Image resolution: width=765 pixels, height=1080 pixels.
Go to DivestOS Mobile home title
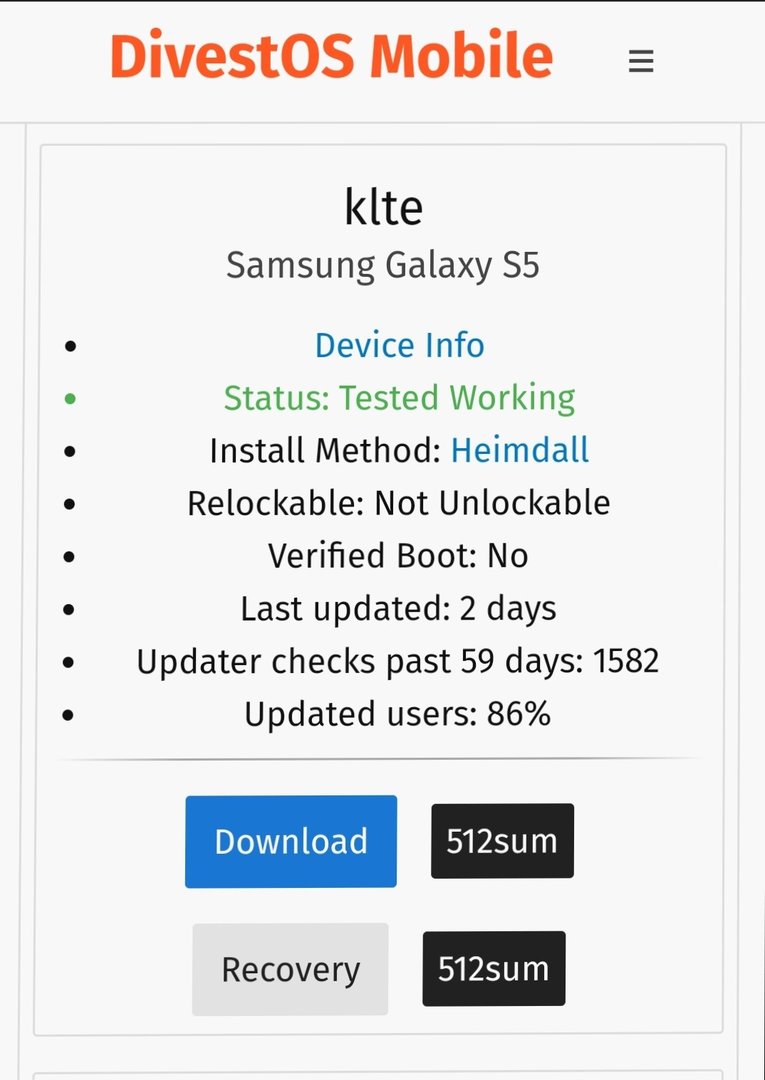[x=331, y=55]
